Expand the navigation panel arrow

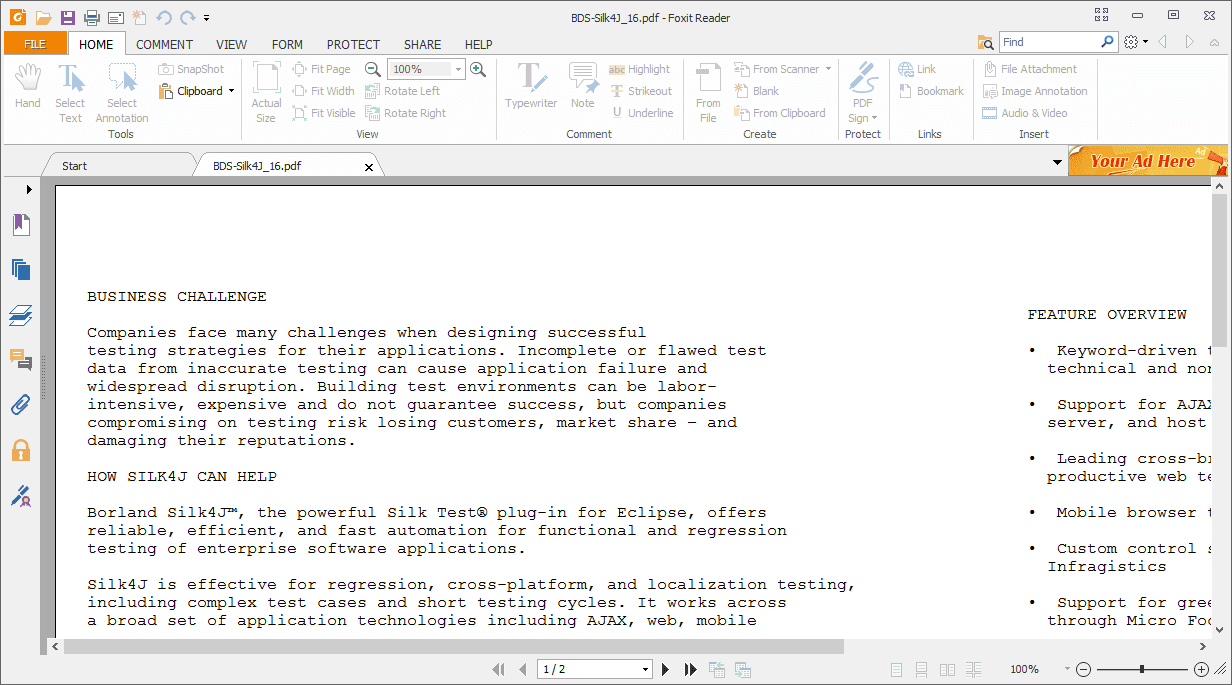click(29, 189)
